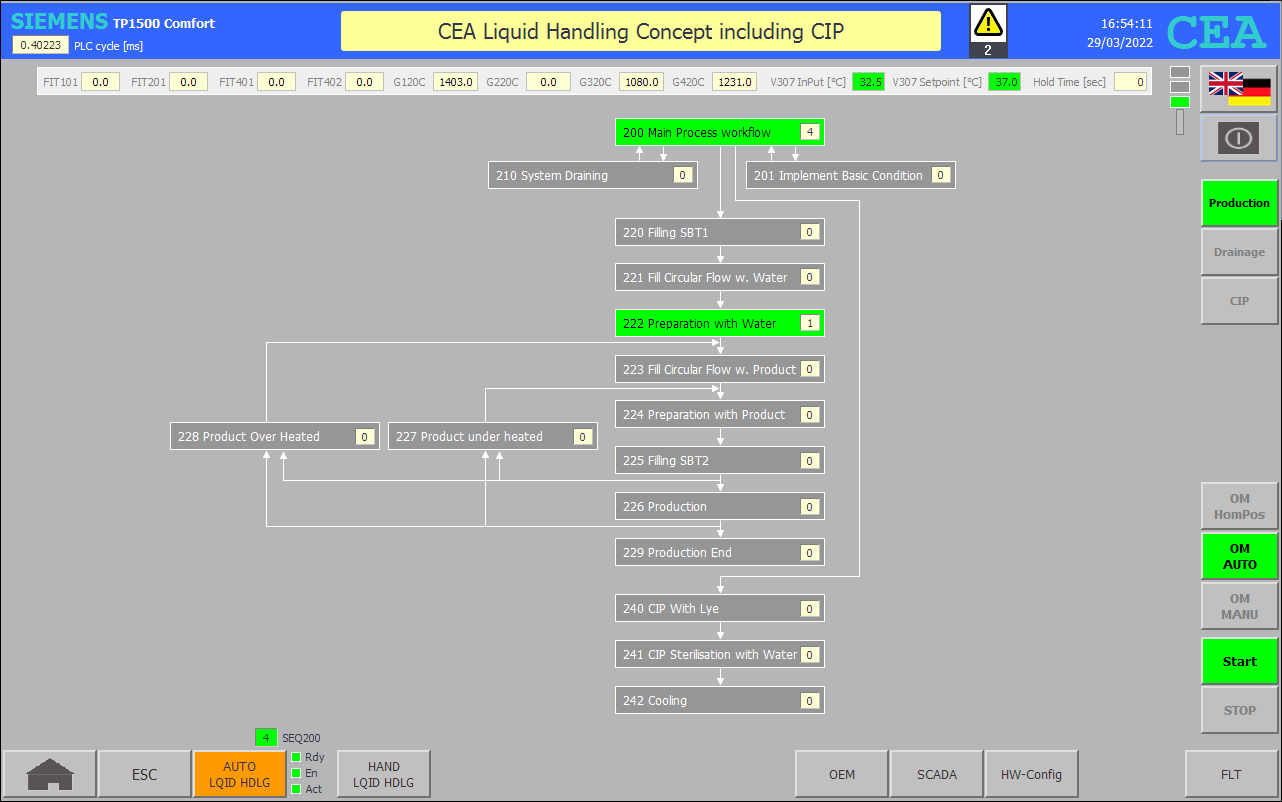Click the green level indicator bar

click(1180, 101)
